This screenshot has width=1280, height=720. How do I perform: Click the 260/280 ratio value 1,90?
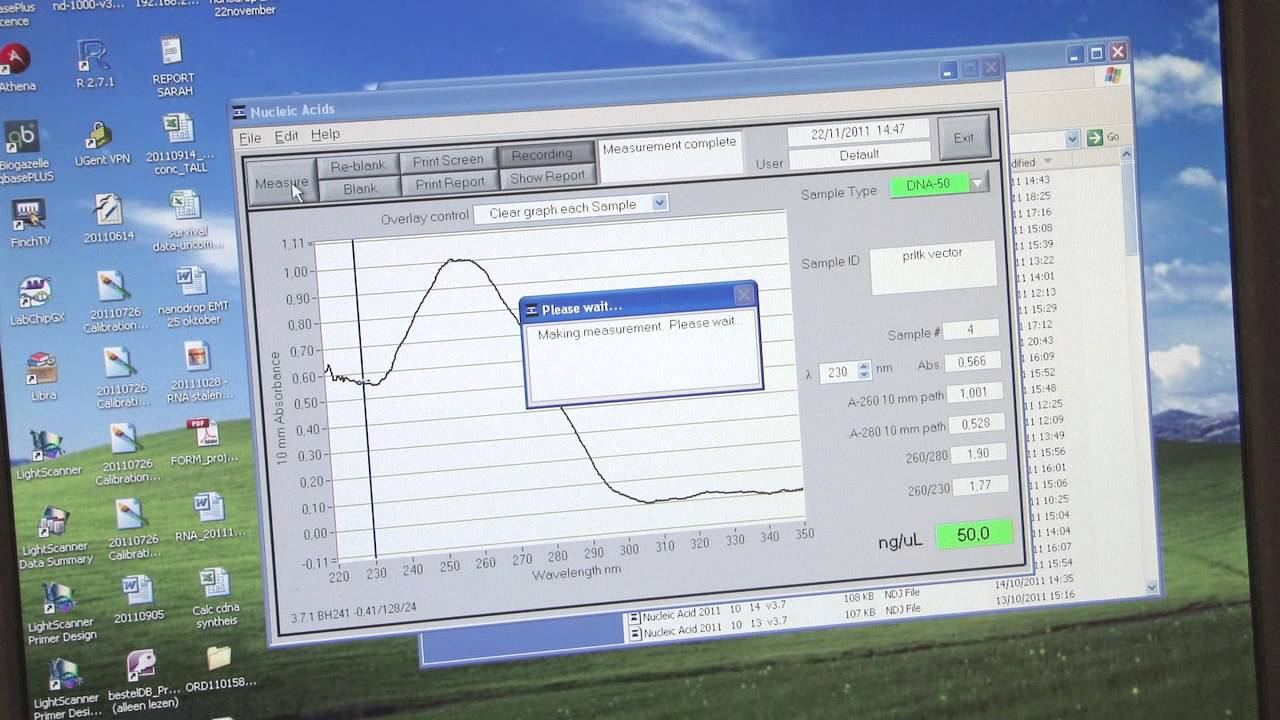pyautogui.click(x=977, y=454)
